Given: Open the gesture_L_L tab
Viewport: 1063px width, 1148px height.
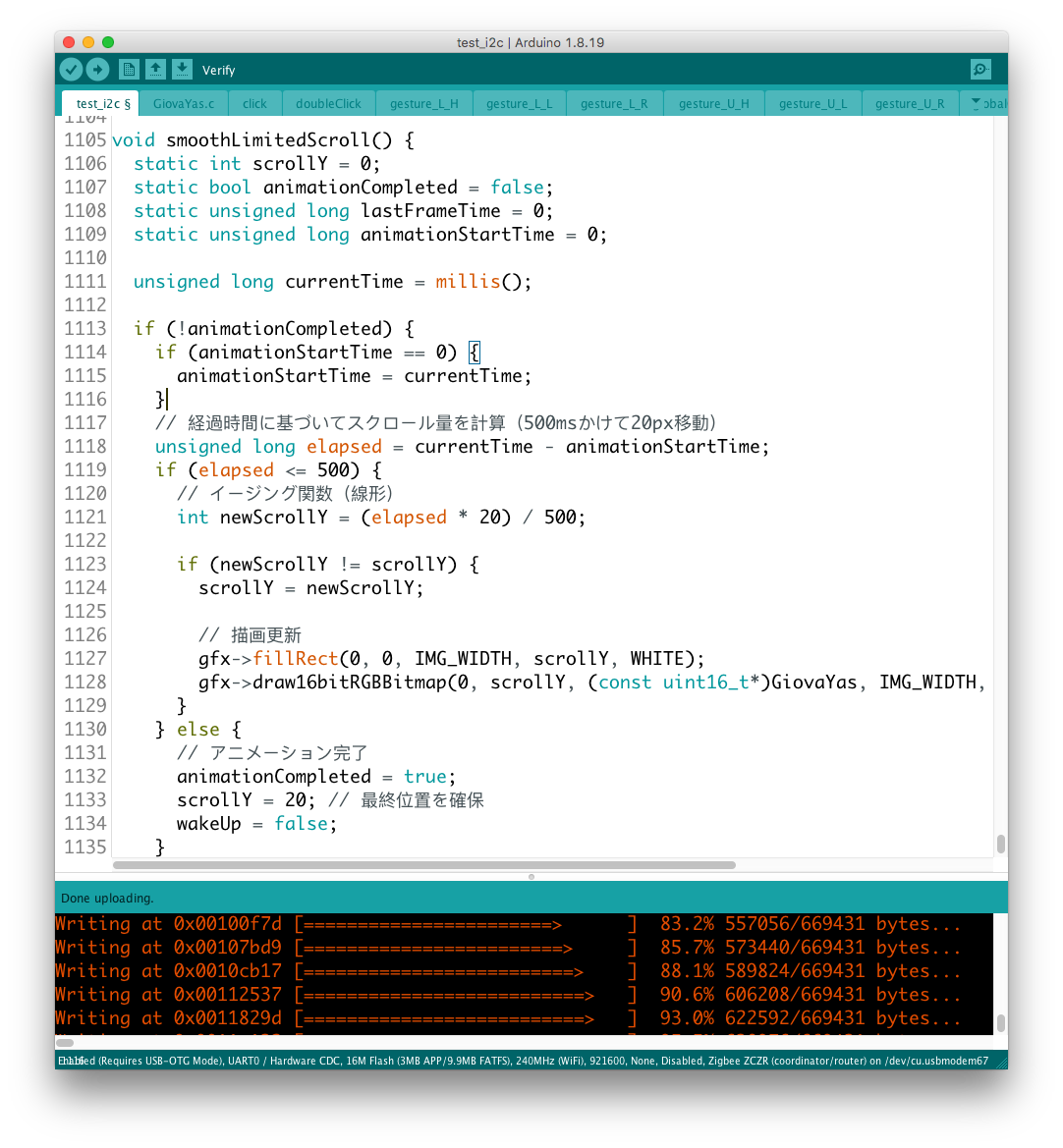Looking at the screenshot, I should point(519,103).
